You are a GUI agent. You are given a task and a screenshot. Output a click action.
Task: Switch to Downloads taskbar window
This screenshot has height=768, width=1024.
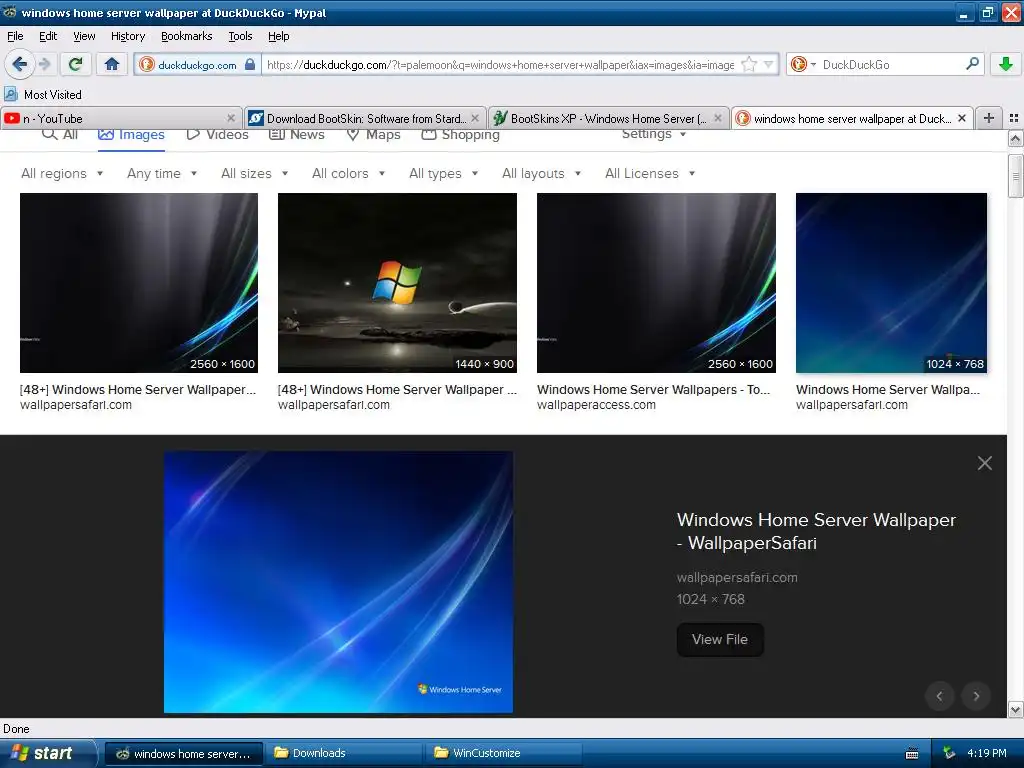click(x=345, y=753)
